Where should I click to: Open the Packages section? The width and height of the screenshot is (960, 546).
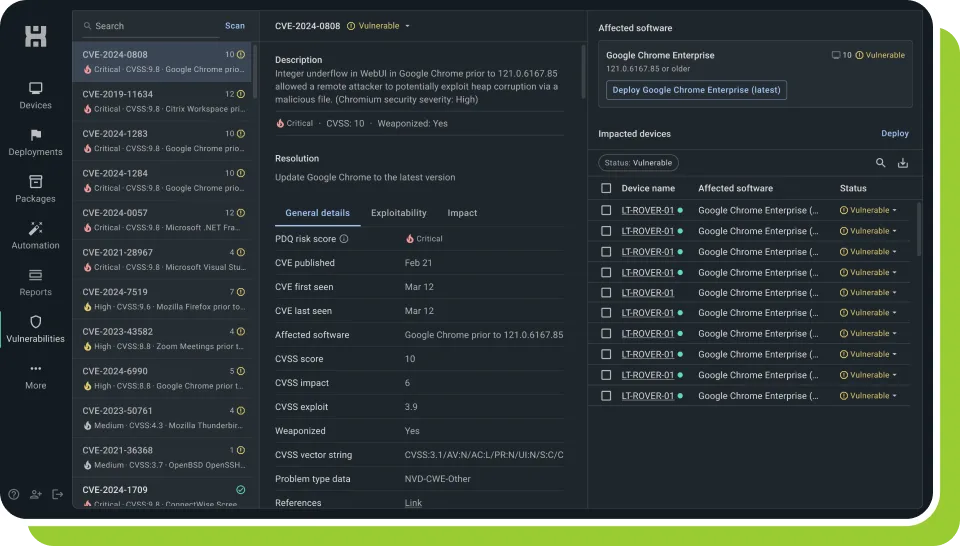pos(36,189)
